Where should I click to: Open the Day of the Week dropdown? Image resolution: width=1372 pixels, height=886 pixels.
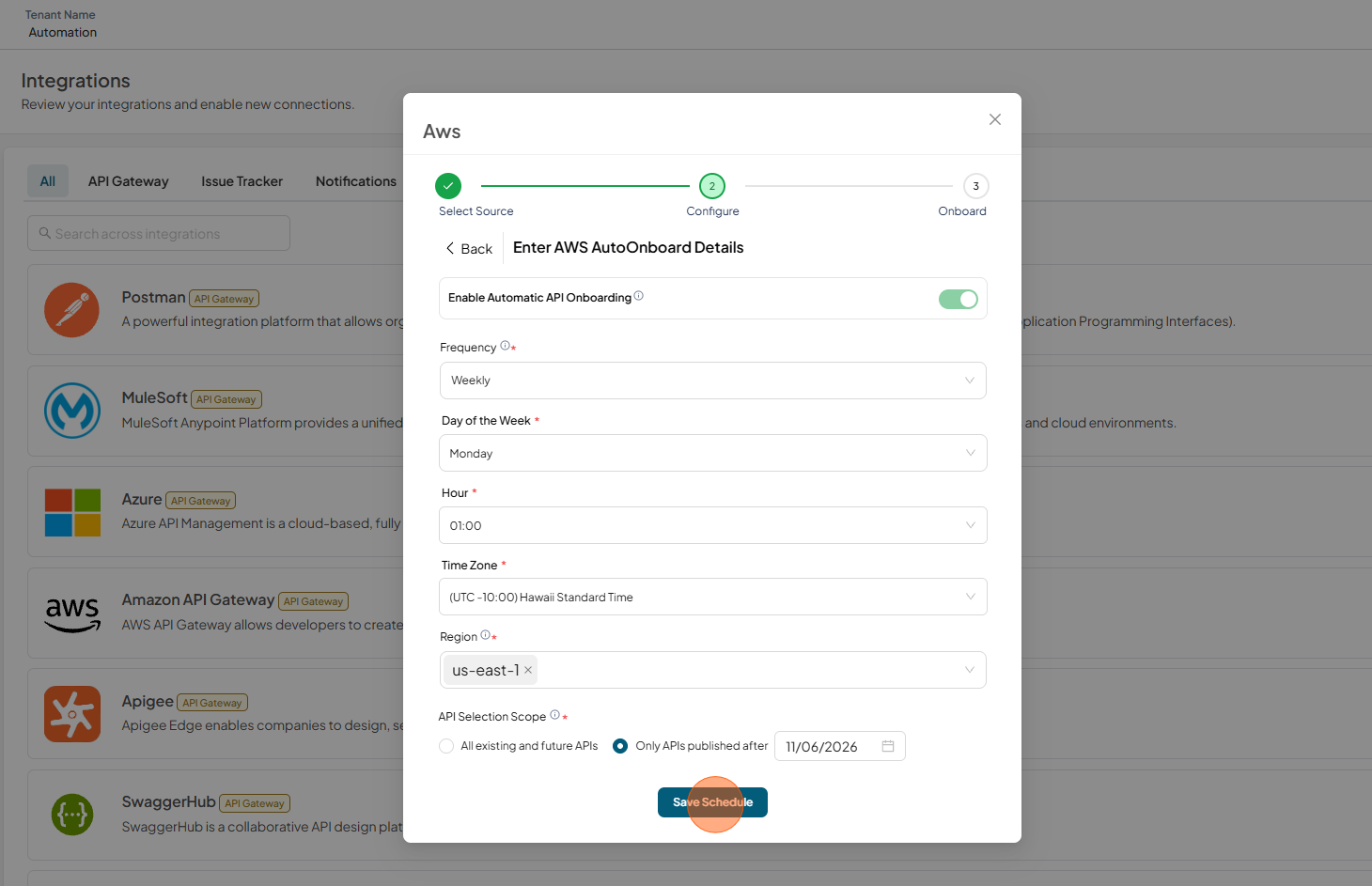point(712,453)
